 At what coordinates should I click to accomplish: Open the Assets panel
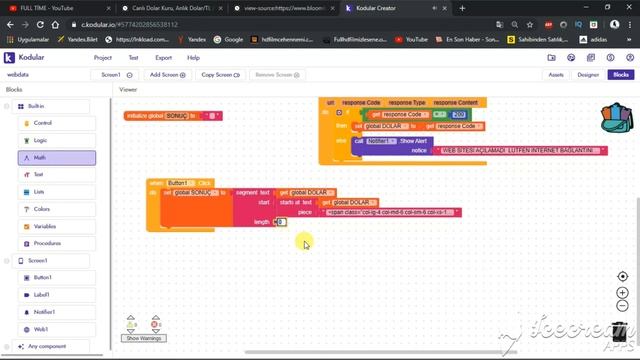pos(556,75)
